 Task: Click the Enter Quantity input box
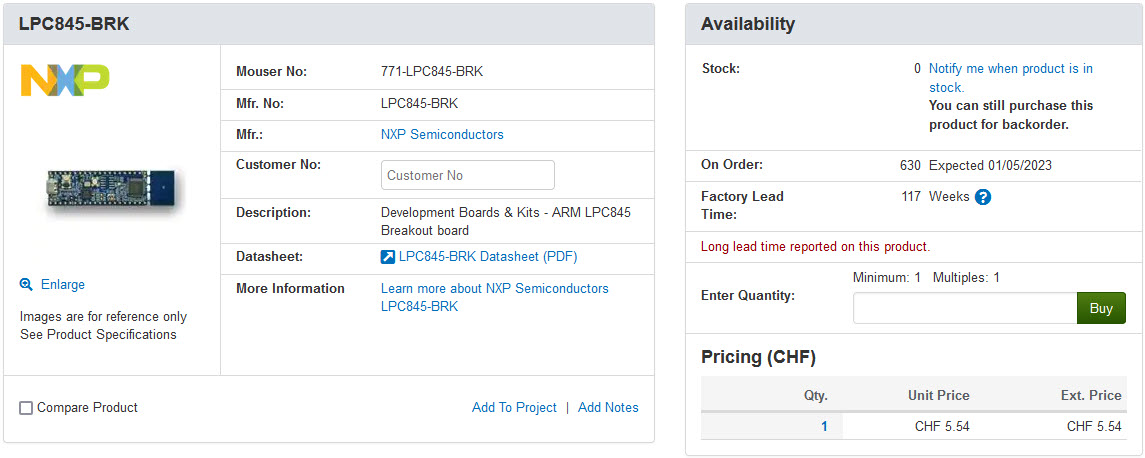click(964, 308)
